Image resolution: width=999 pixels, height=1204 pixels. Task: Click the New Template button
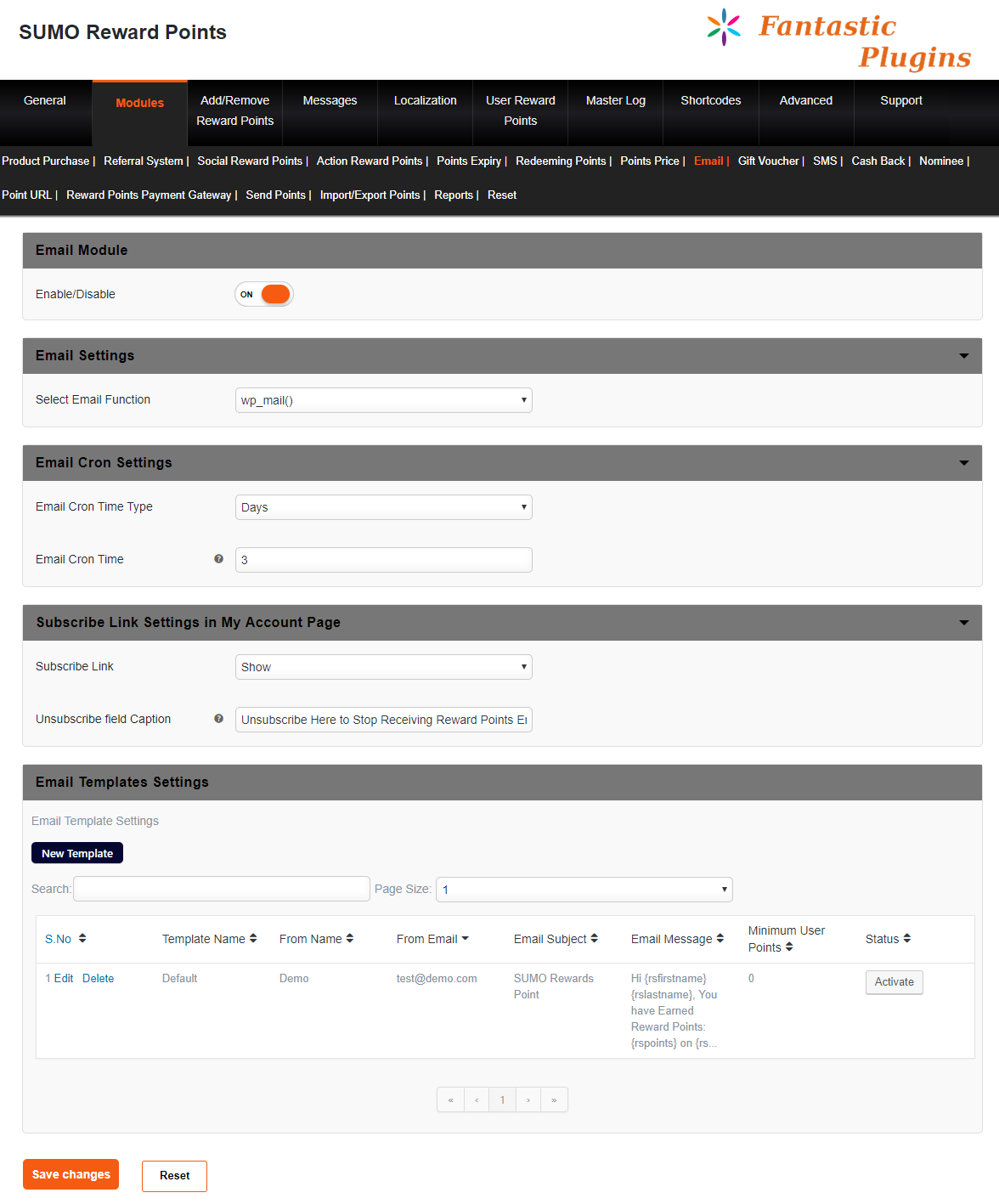coord(77,853)
